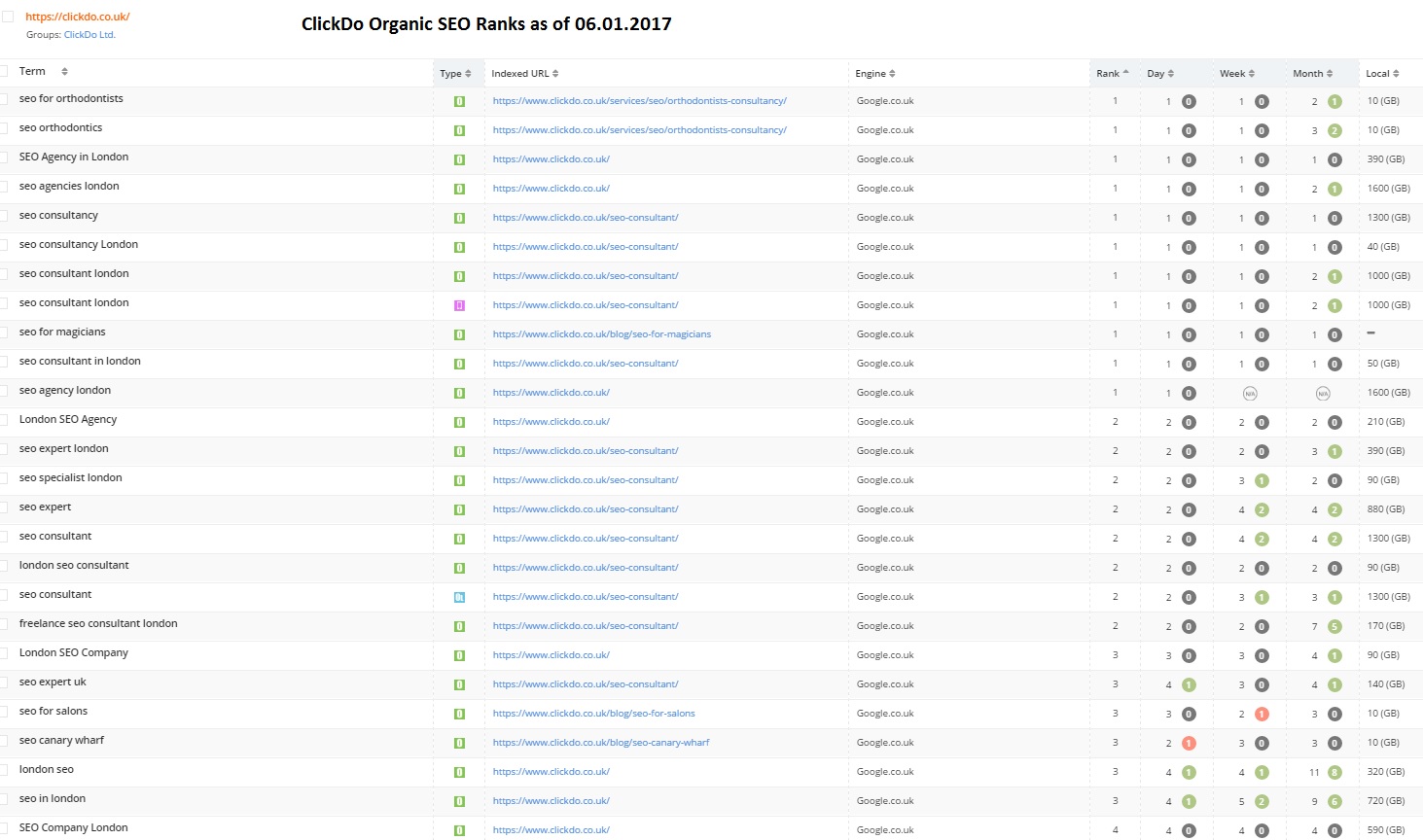1423x840 pixels.
Task: Open the indexed URL for seo consultancy
Action: pos(586,218)
